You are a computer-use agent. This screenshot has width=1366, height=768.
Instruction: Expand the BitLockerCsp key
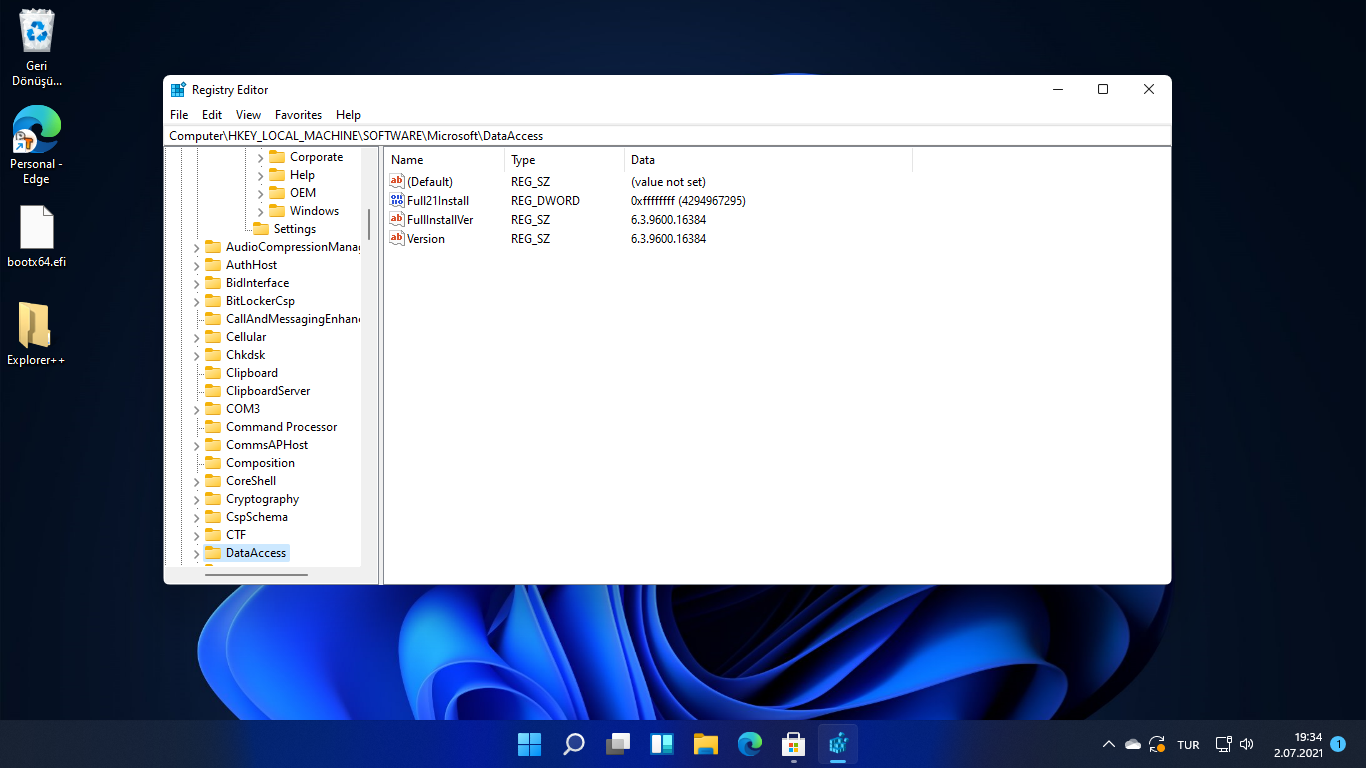pyautogui.click(x=196, y=301)
